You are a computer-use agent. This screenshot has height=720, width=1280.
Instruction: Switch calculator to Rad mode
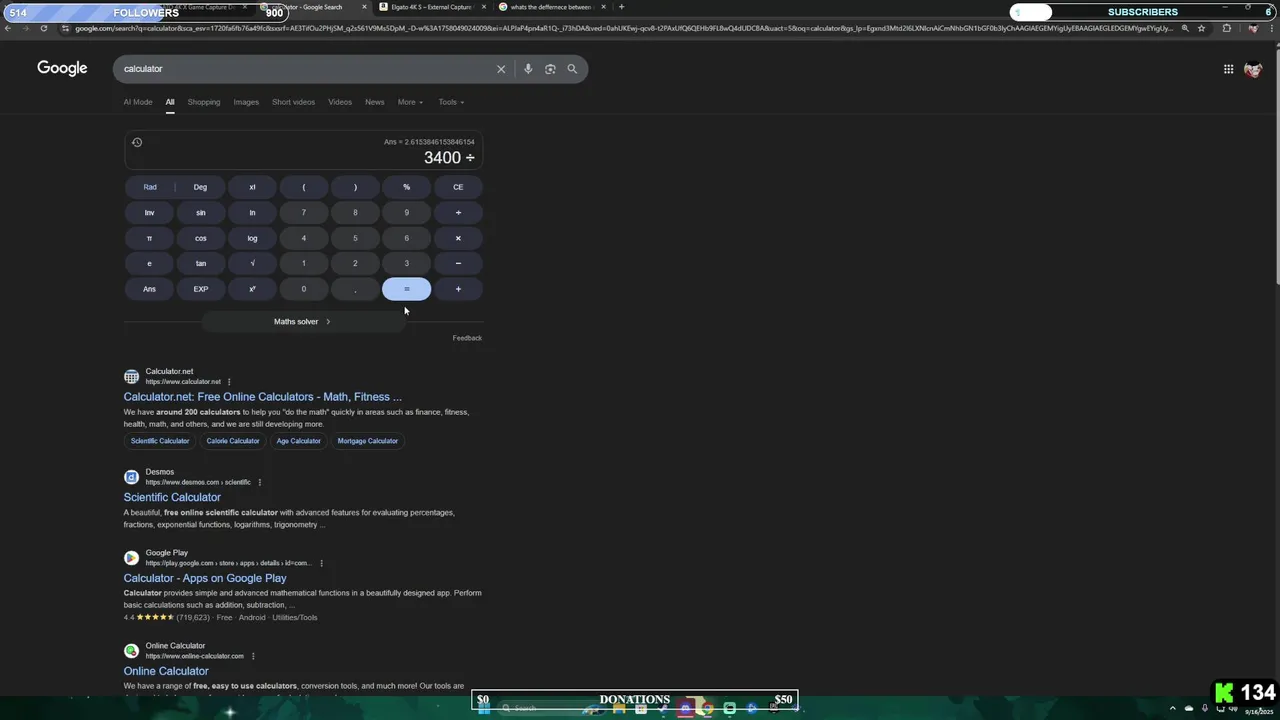150,187
